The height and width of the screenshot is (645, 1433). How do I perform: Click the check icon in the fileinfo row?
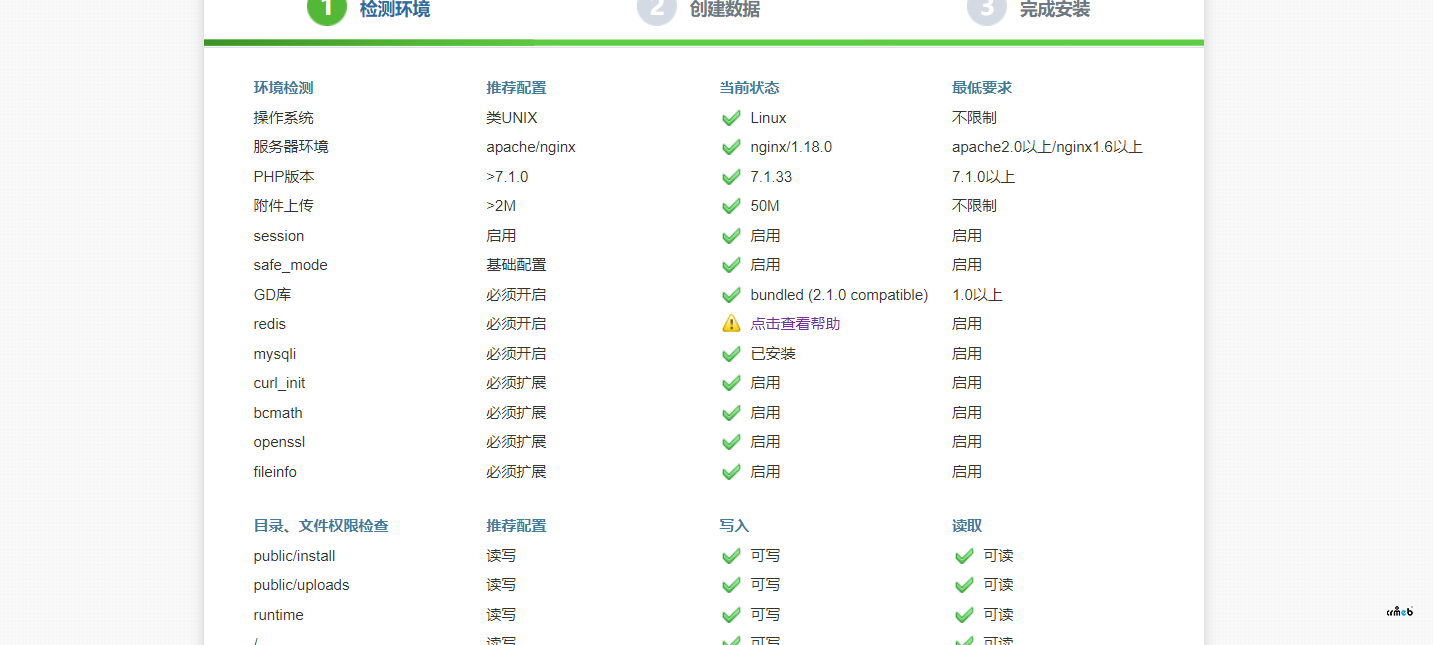(731, 472)
